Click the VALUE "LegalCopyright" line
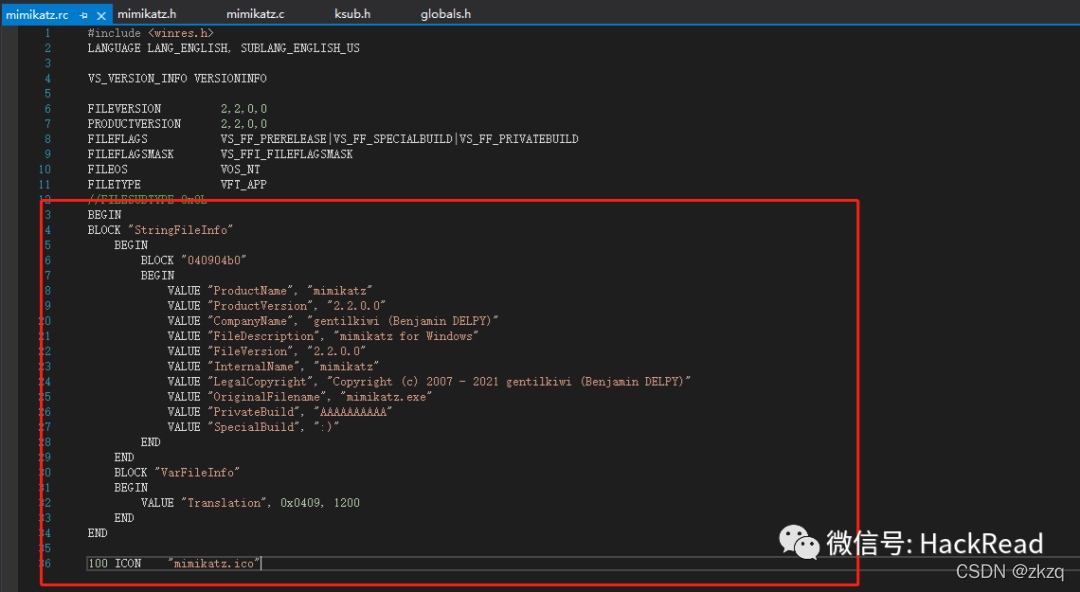 click(x=430, y=382)
